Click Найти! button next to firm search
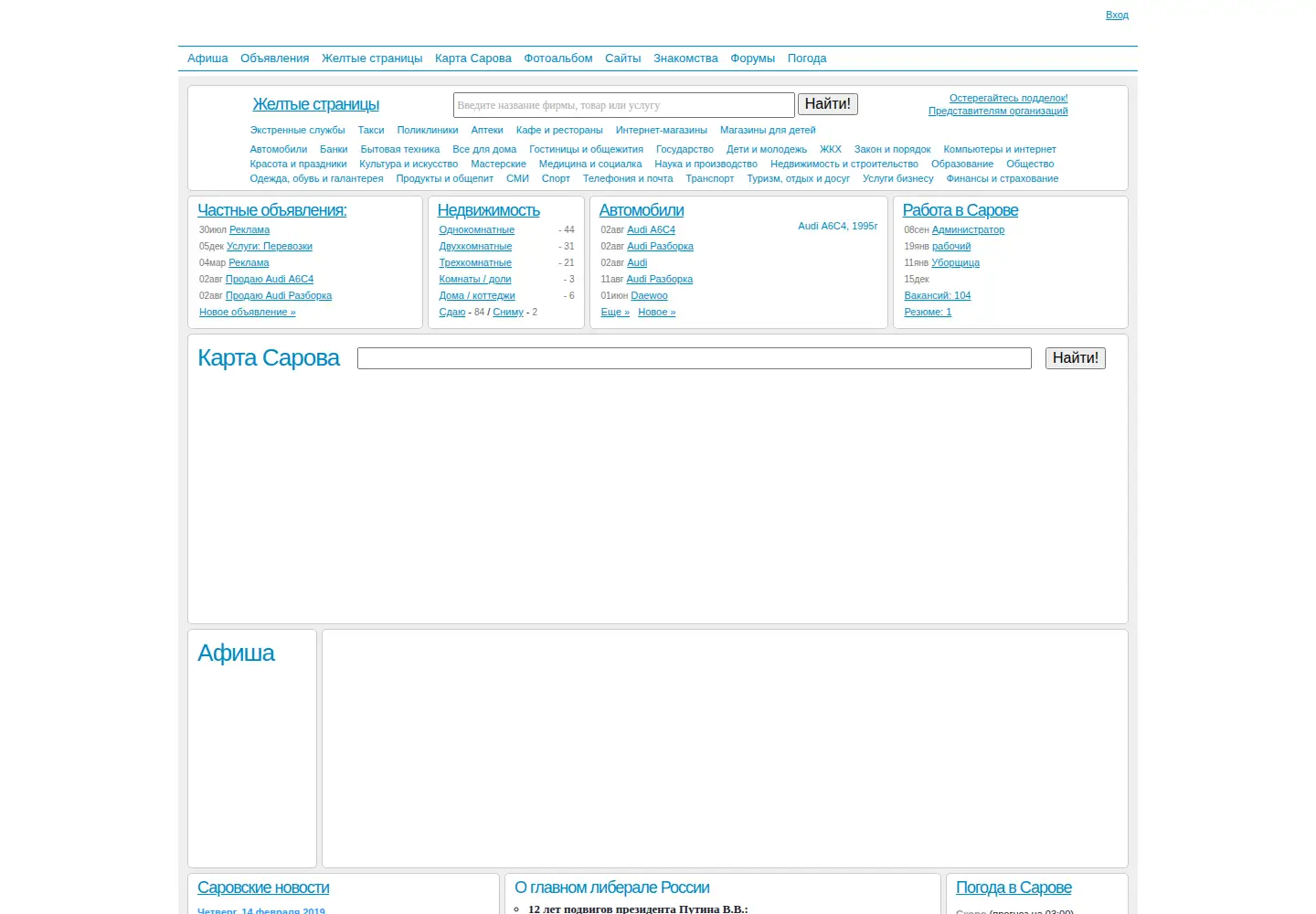The image size is (1316, 914). [828, 104]
